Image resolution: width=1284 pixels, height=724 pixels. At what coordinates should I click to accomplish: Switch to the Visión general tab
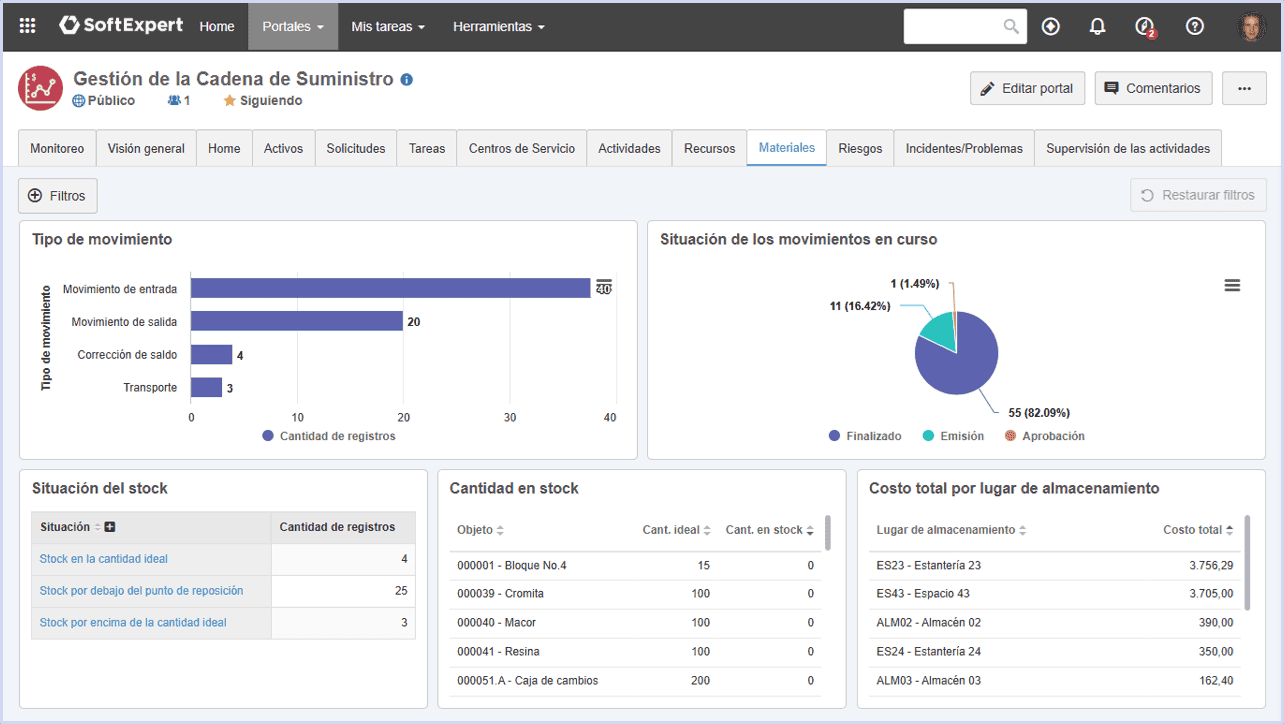pos(146,148)
